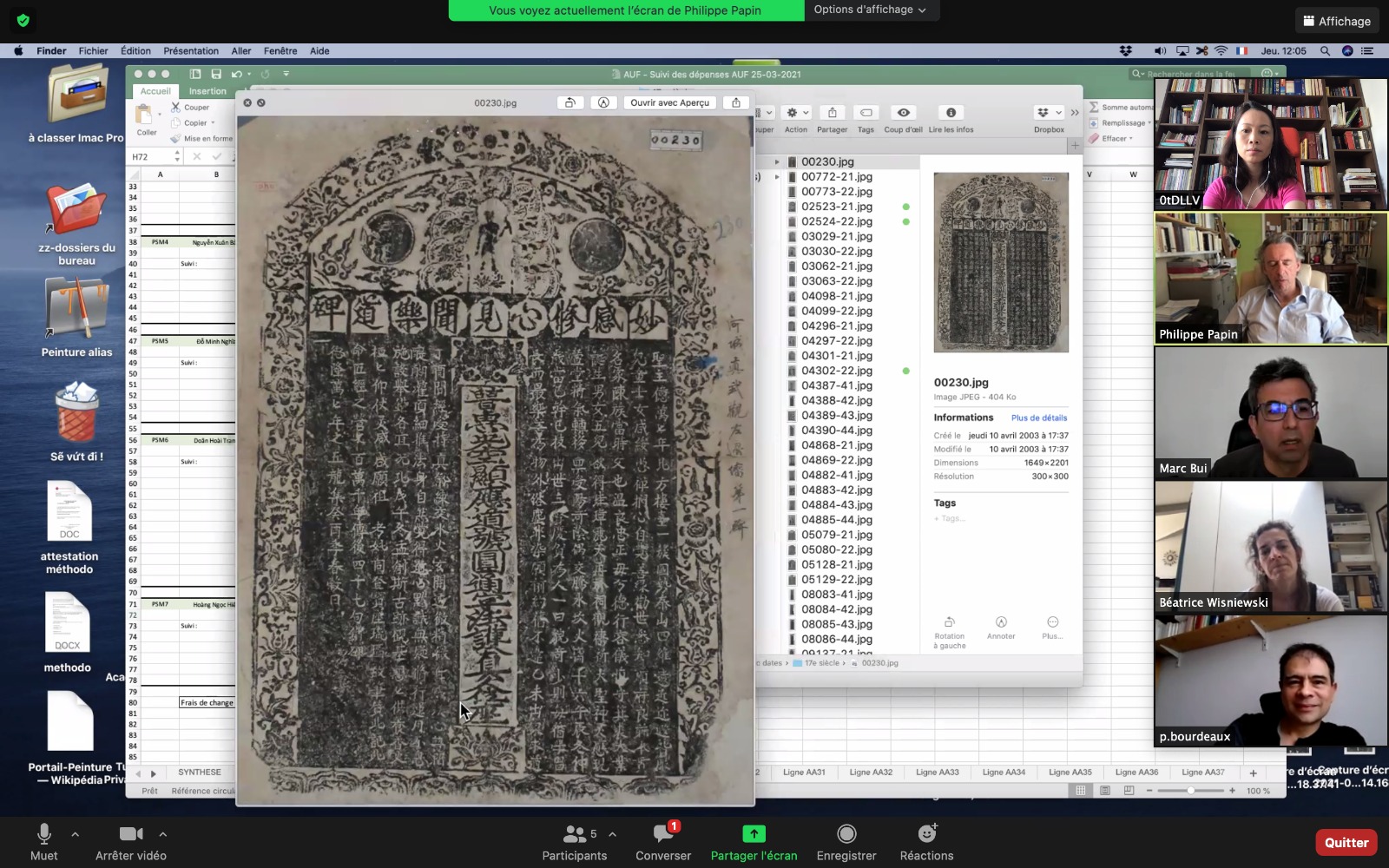This screenshot has width=1389, height=868.
Task: Click the Réactions smiley icon
Action: click(x=926, y=834)
